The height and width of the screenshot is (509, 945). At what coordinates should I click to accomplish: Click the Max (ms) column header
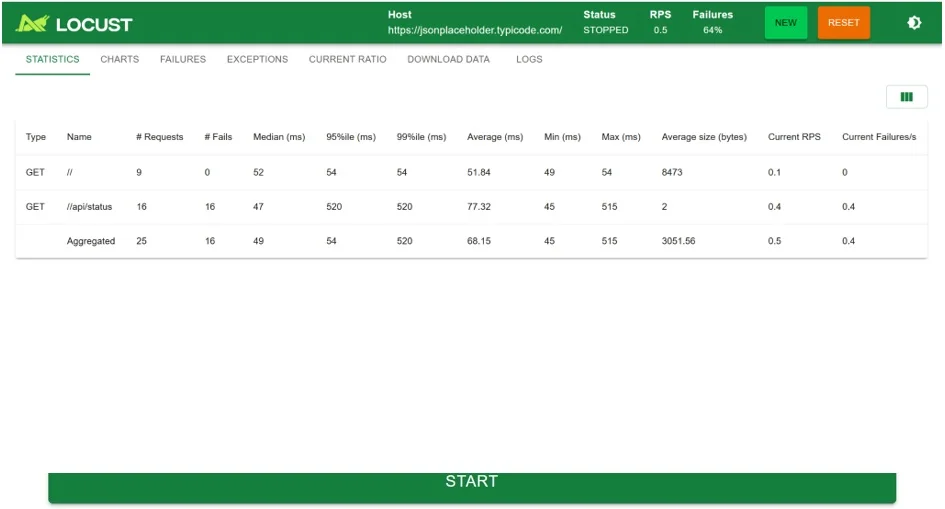click(621, 137)
